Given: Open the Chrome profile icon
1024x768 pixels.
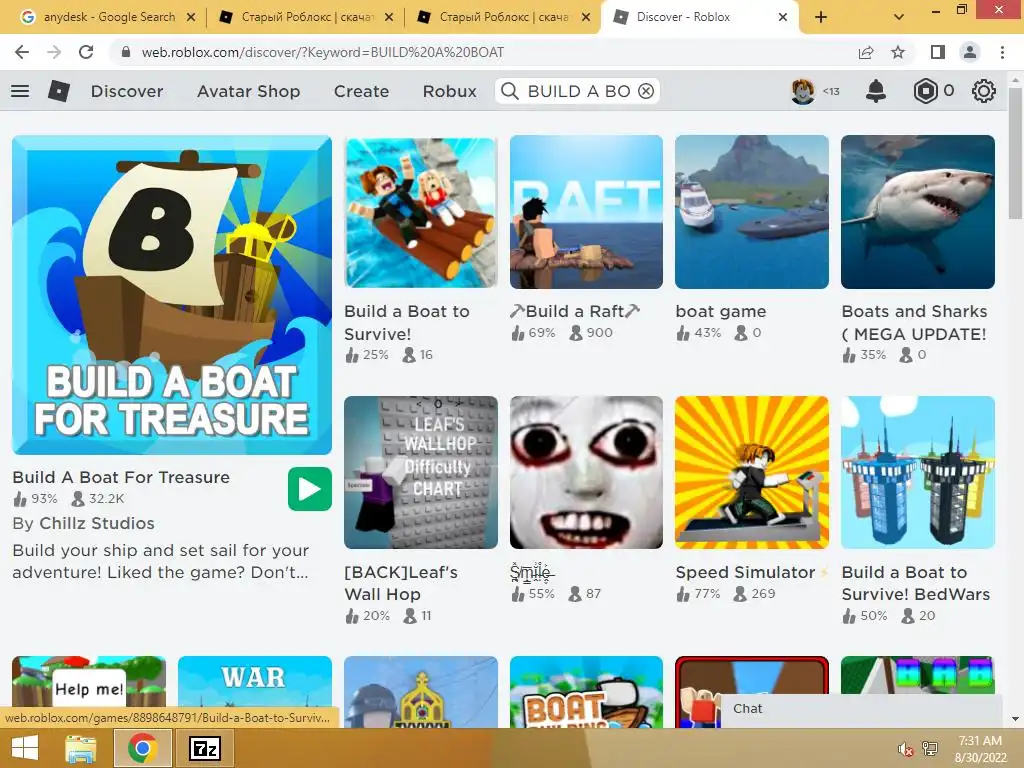Looking at the screenshot, I should click(x=970, y=52).
